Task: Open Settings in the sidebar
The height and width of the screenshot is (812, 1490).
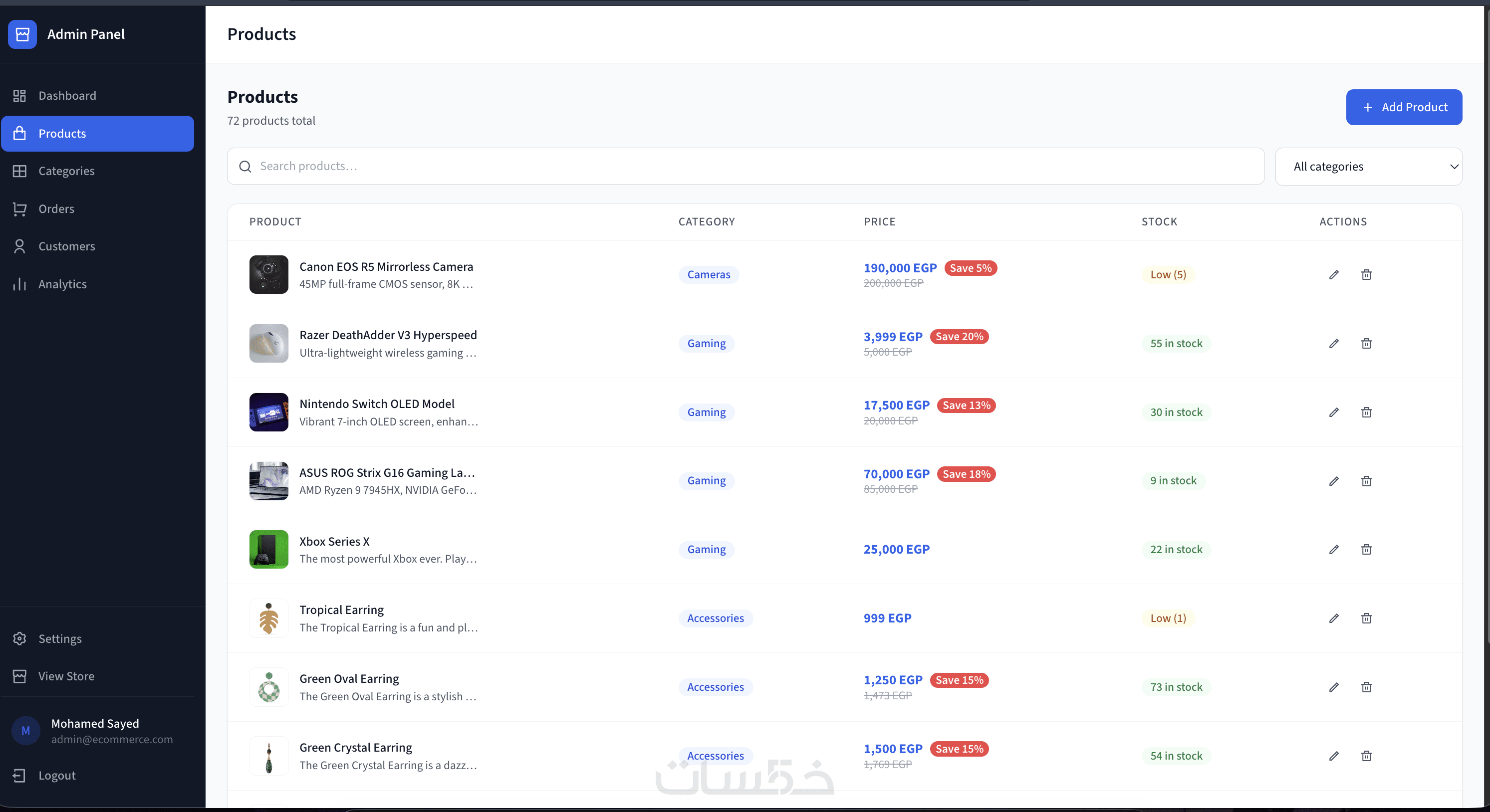Action: tap(97, 638)
